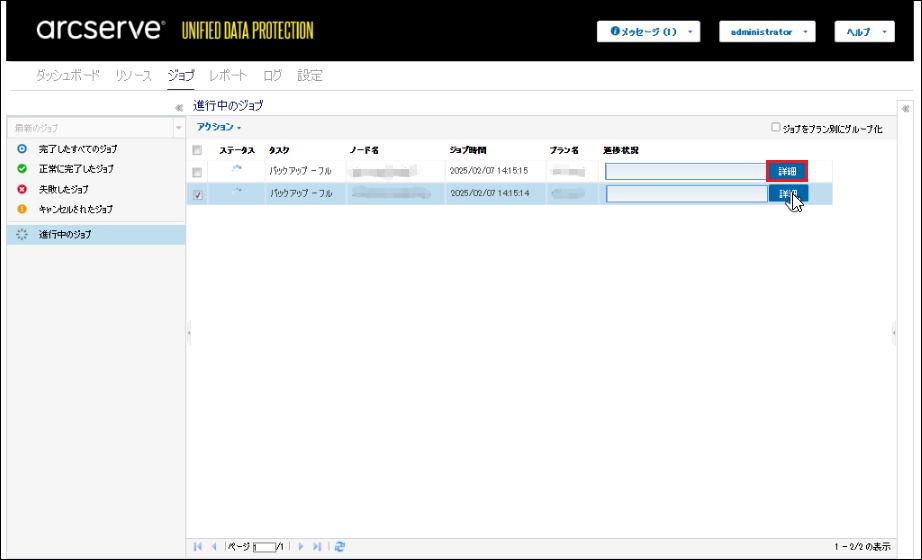Toggle the select-all checkbox in table header
The height and width of the screenshot is (560, 922).
pos(198,151)
